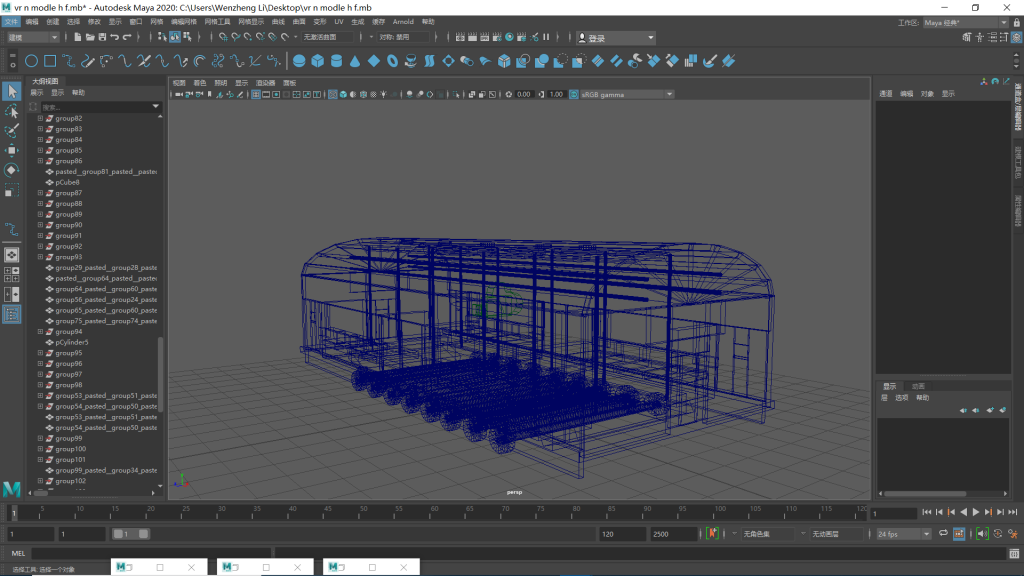Image resolution: width=1024 pixels, height=576 pixels.
Task: Select the arrow Select tool in the toolbox
Action: [12, 91]
